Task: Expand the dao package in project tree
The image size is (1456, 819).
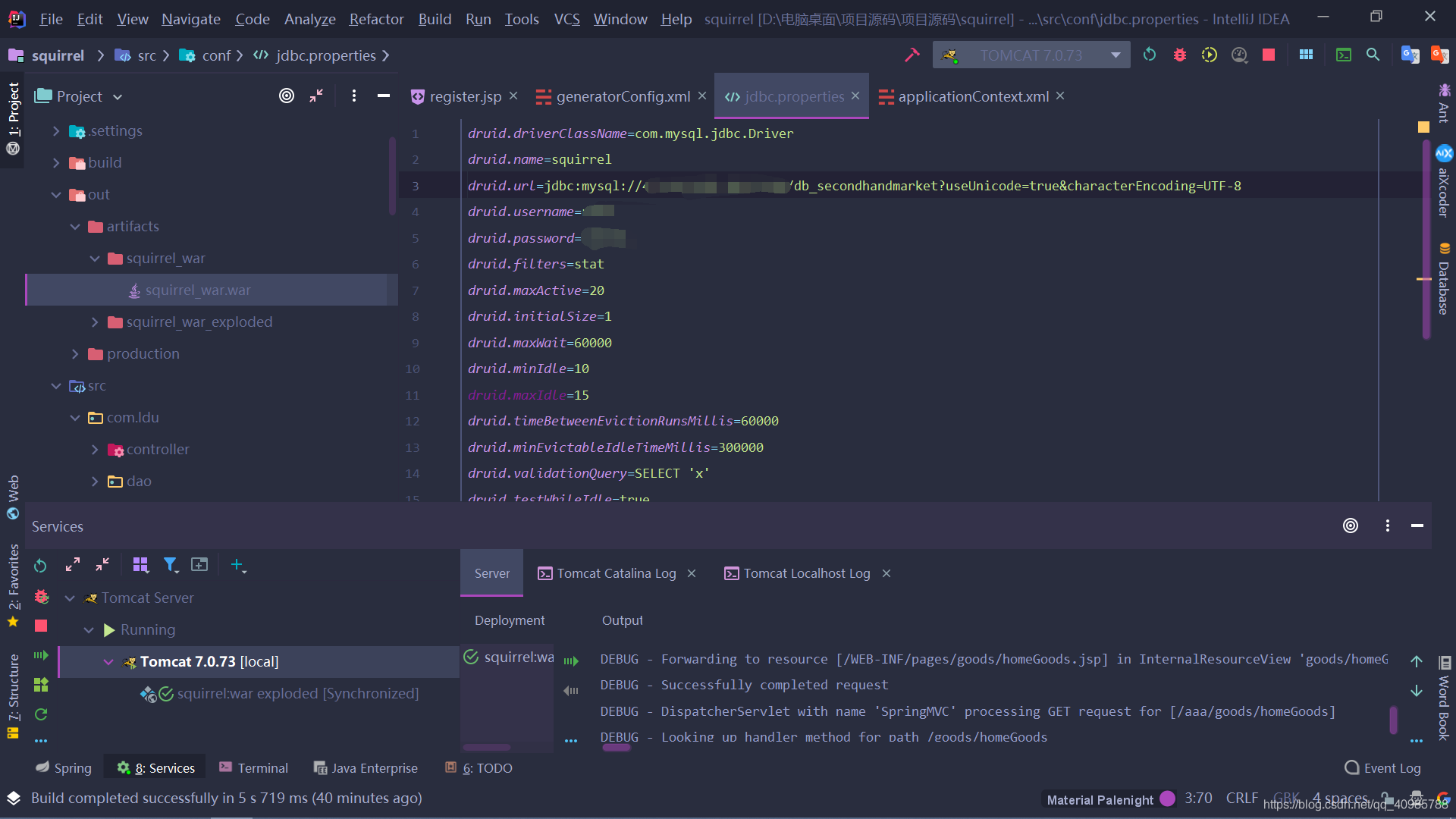Action: tap(94, 481)
